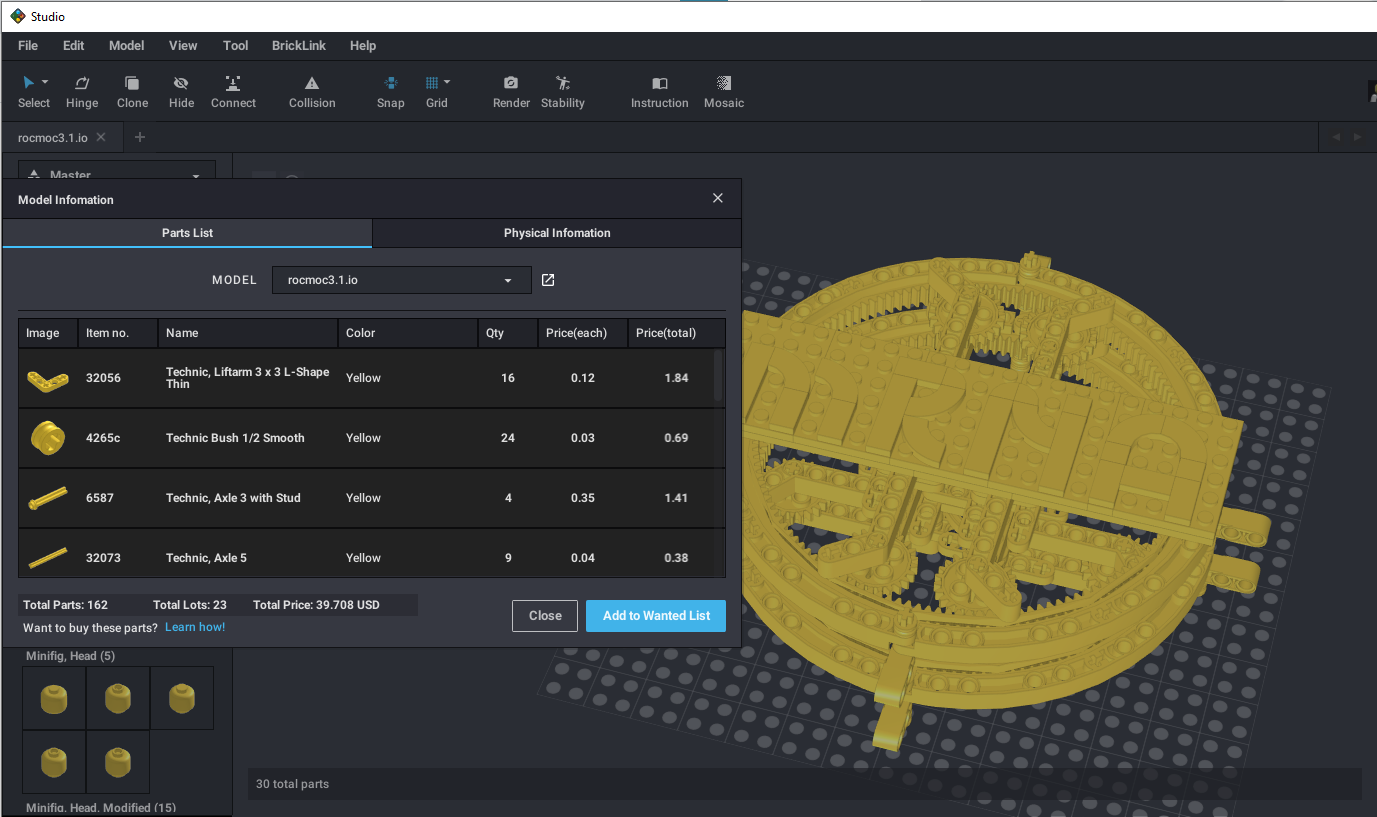Toggle the Hide tool

(x=181, y=92)
